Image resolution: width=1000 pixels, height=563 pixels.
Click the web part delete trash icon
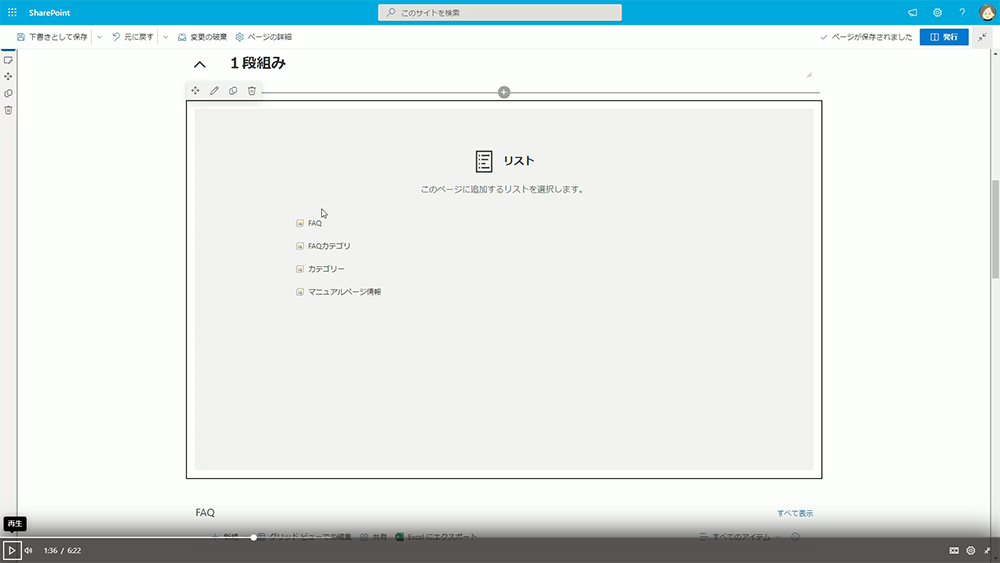(252, 91)
